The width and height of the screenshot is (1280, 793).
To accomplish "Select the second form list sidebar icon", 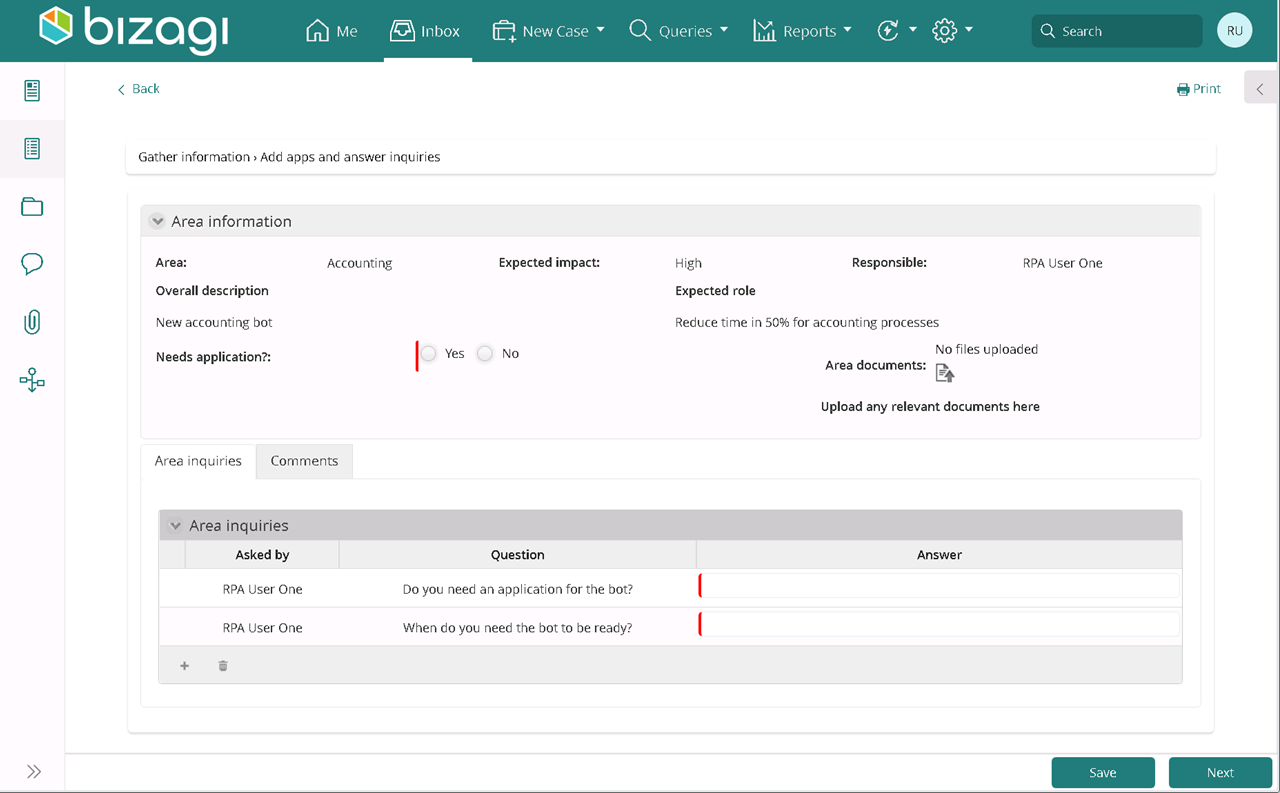I will (x=32, y=149).
